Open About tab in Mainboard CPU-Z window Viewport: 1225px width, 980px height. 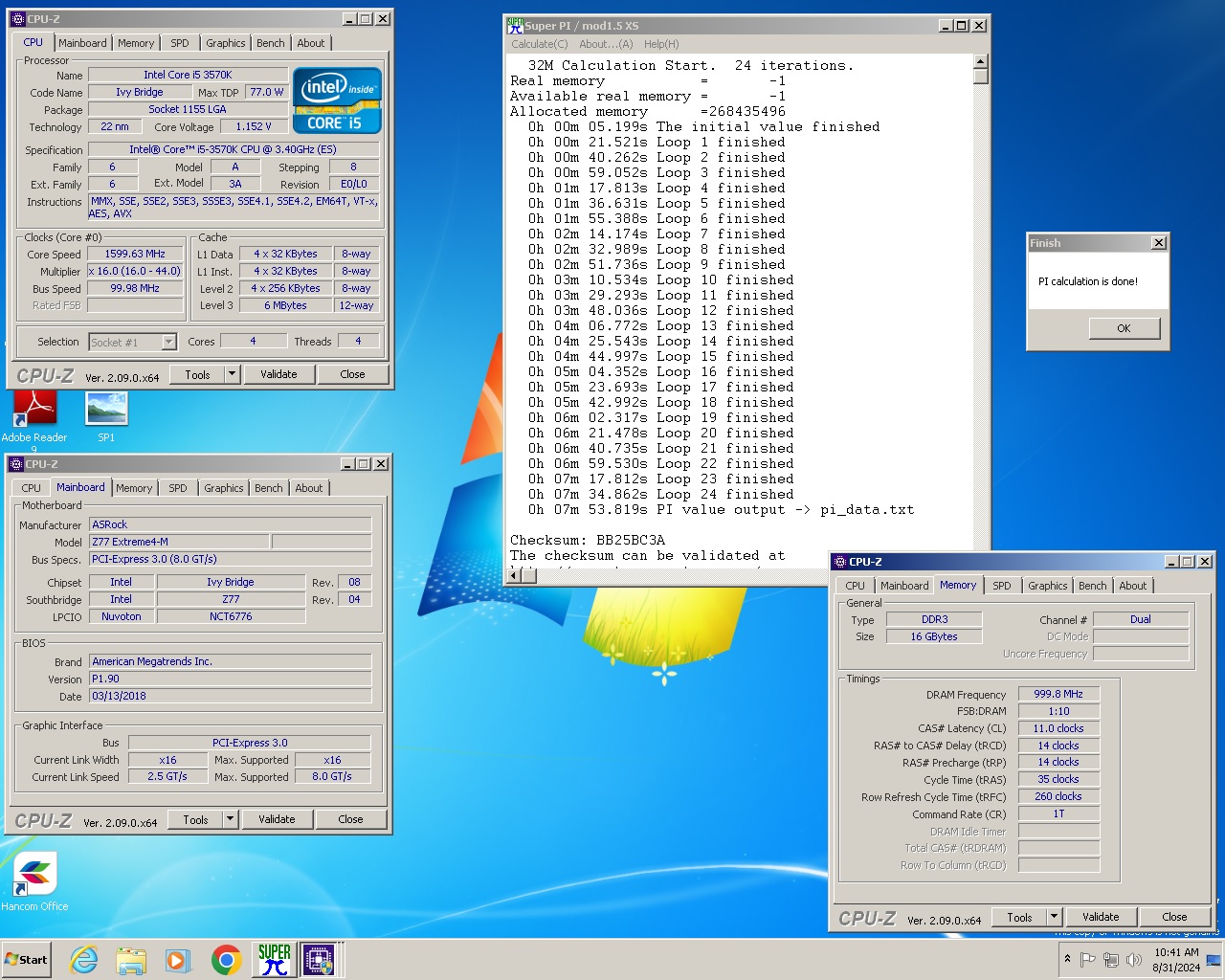[309, 488]
